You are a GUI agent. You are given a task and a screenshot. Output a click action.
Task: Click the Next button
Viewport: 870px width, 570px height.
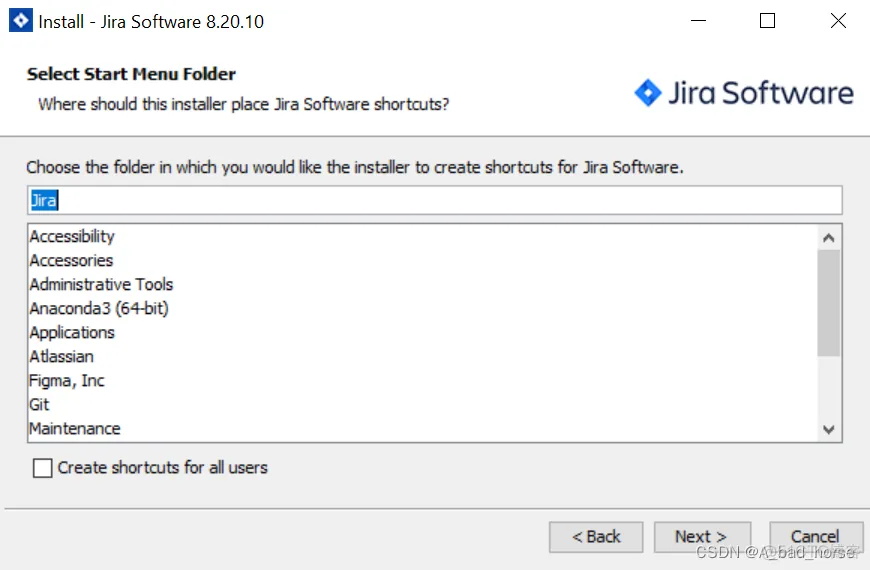702,537
